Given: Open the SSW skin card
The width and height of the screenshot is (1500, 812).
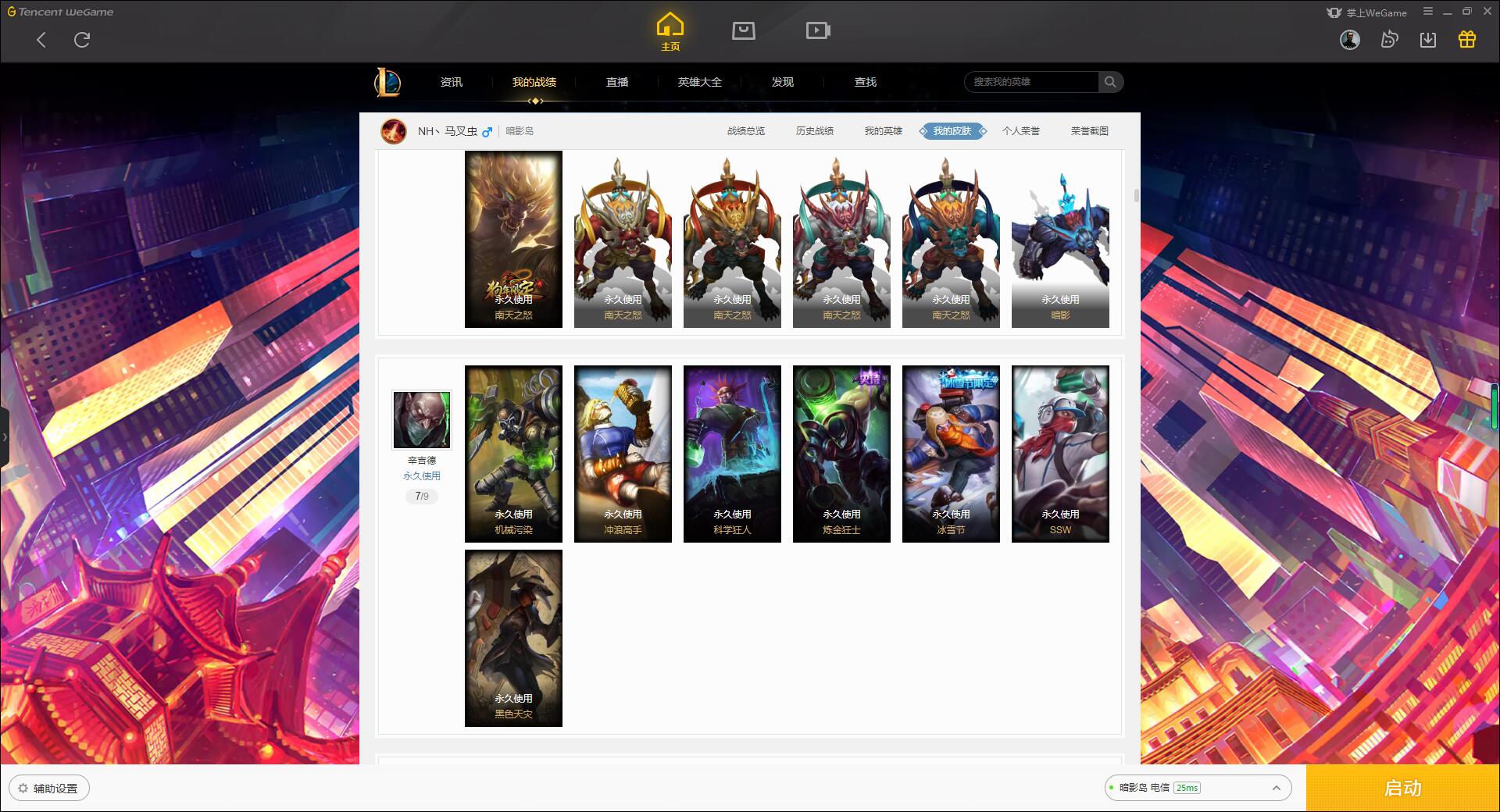Looking at the screenshot, I should [x=1060, y=454].
